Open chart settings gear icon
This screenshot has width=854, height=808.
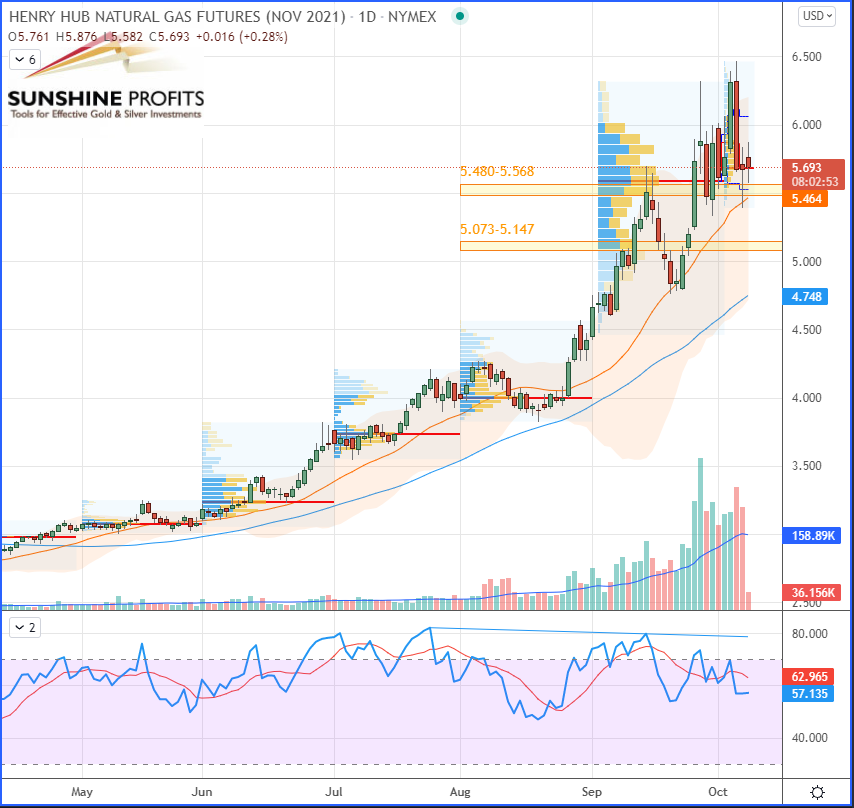[817, 792]
